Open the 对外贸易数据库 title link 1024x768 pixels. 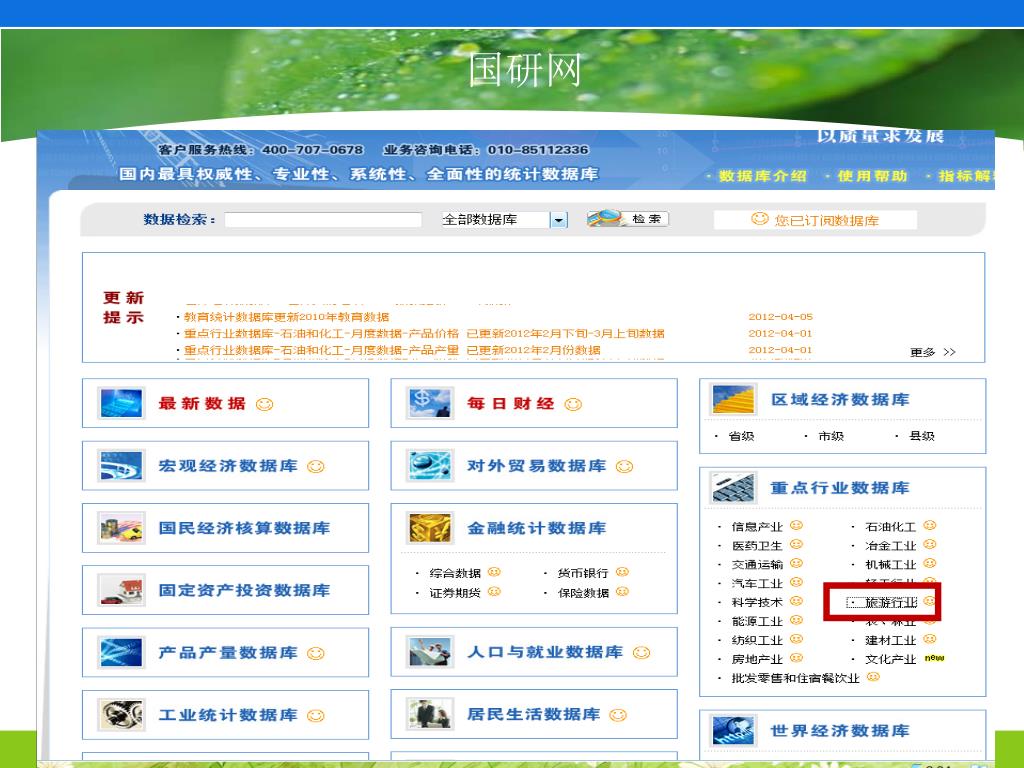(537, 466)
